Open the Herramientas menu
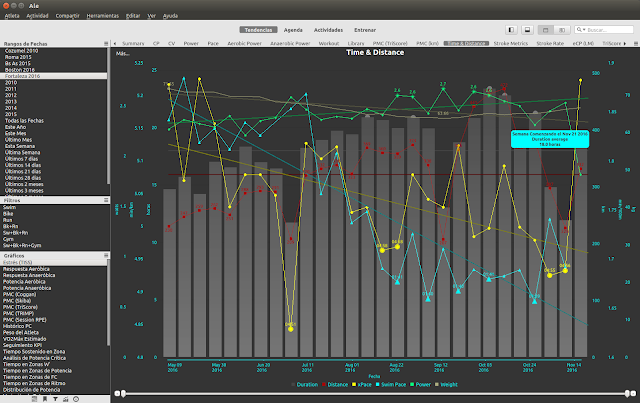The image size is (640, 403). 102,16
